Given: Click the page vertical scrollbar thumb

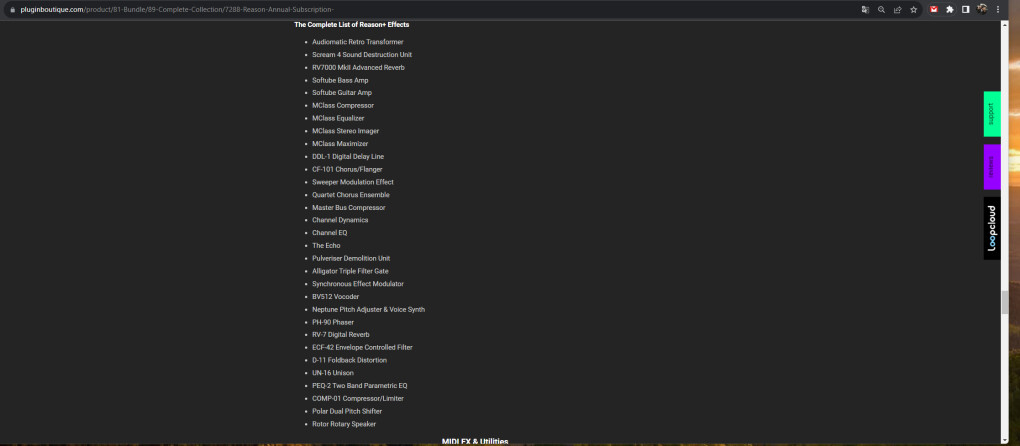Looking at the screenshot, I should [1005, 301].
